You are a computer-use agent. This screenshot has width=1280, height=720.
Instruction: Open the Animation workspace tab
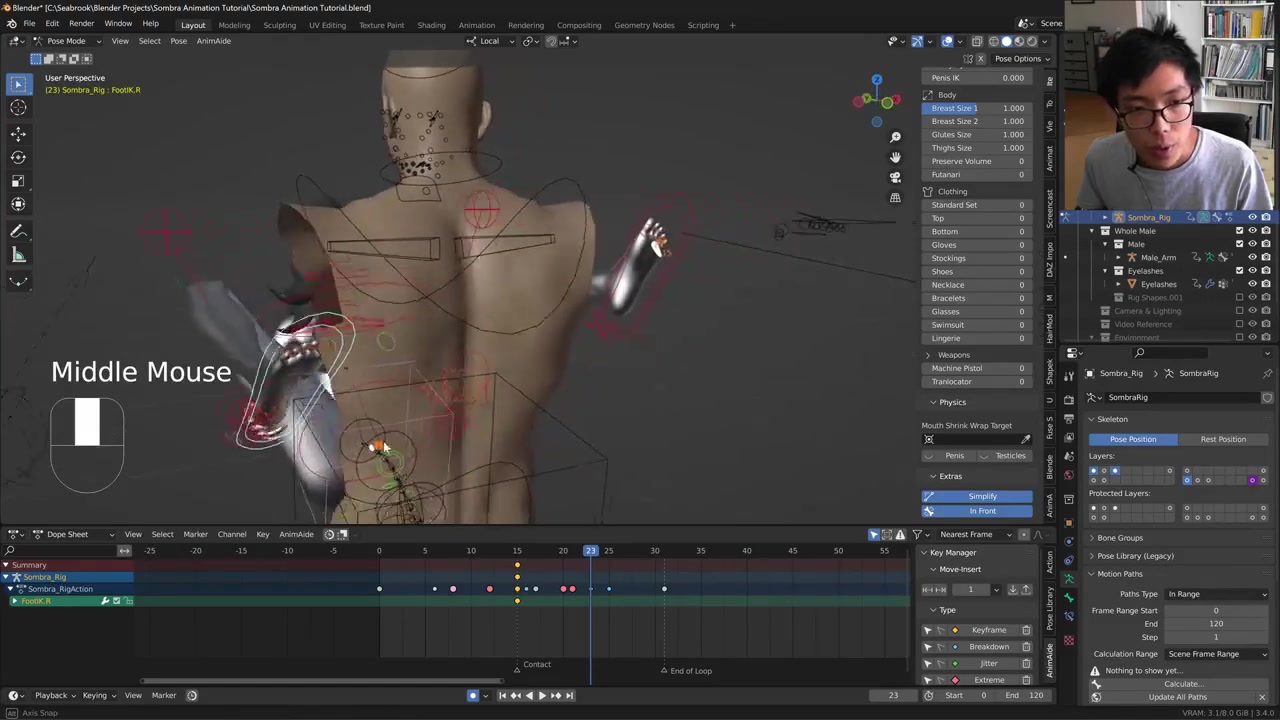(476, 25)
